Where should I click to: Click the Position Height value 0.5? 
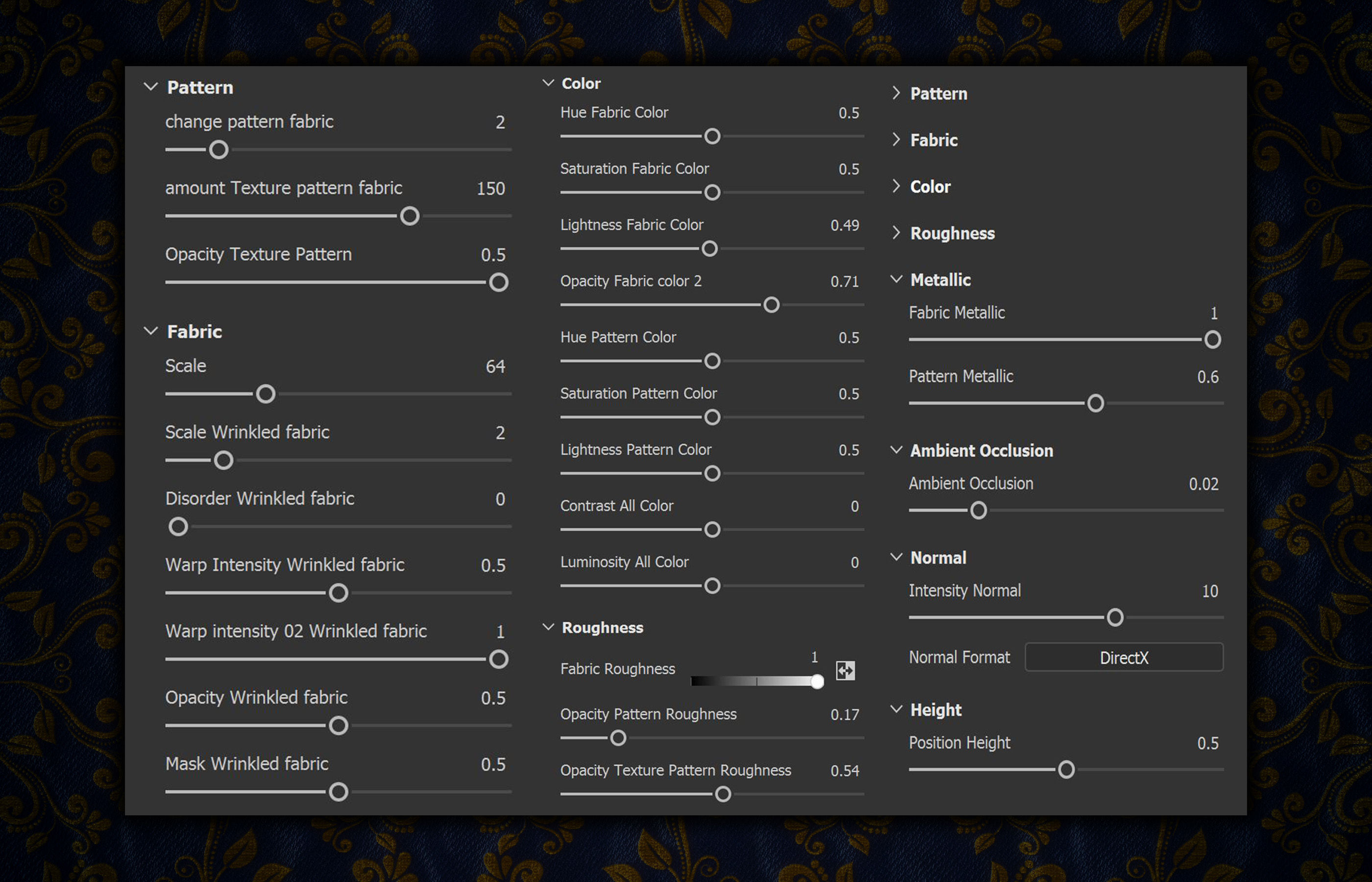pos(1208,743)
